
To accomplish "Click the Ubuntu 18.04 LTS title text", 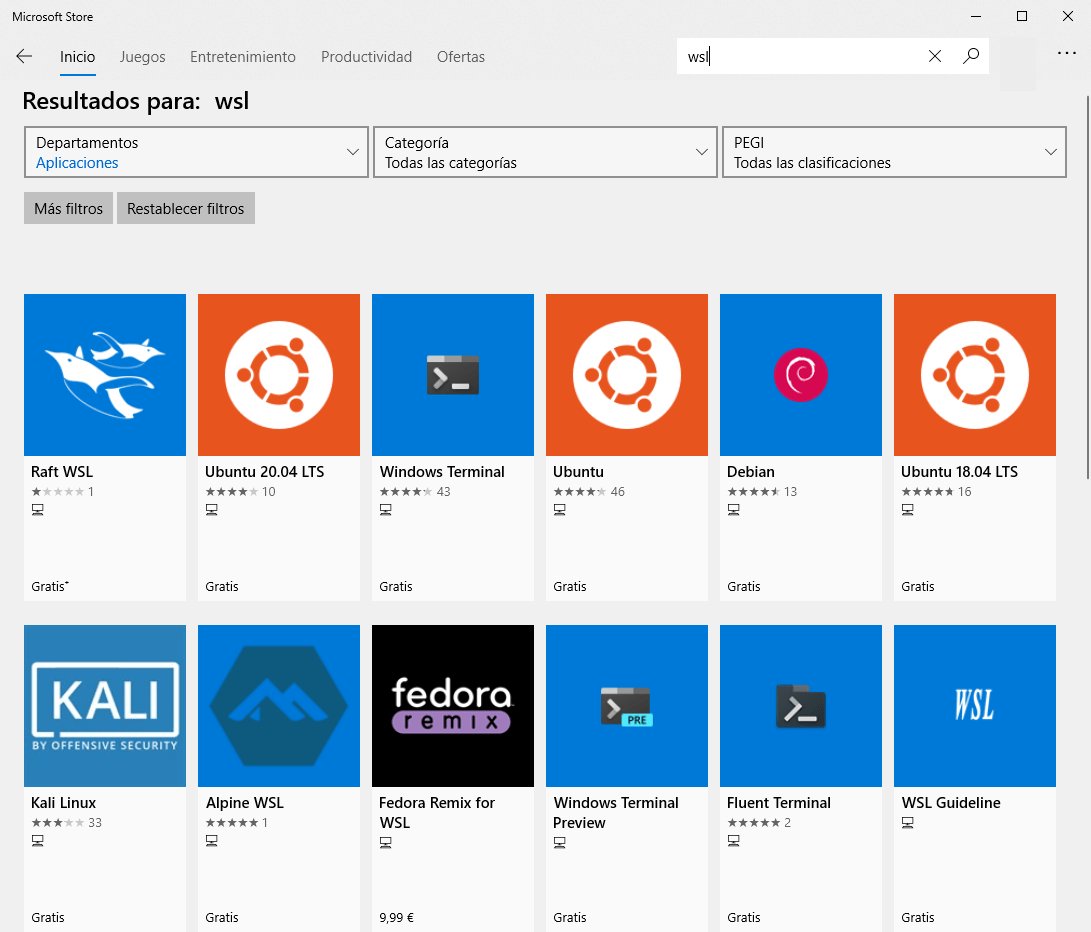I will tap(959, 472).
